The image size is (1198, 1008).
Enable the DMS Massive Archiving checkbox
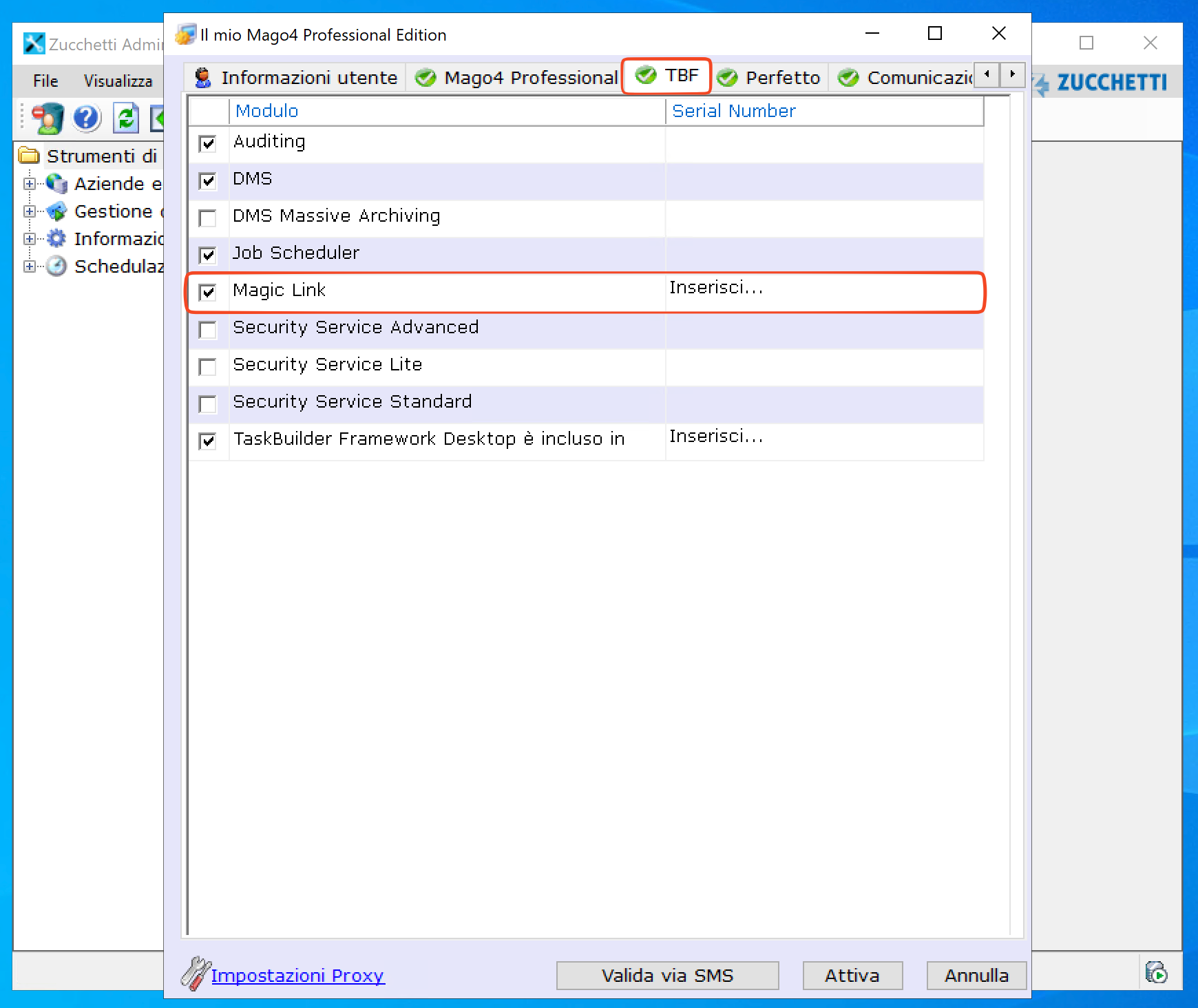click(x=207, y=218)
